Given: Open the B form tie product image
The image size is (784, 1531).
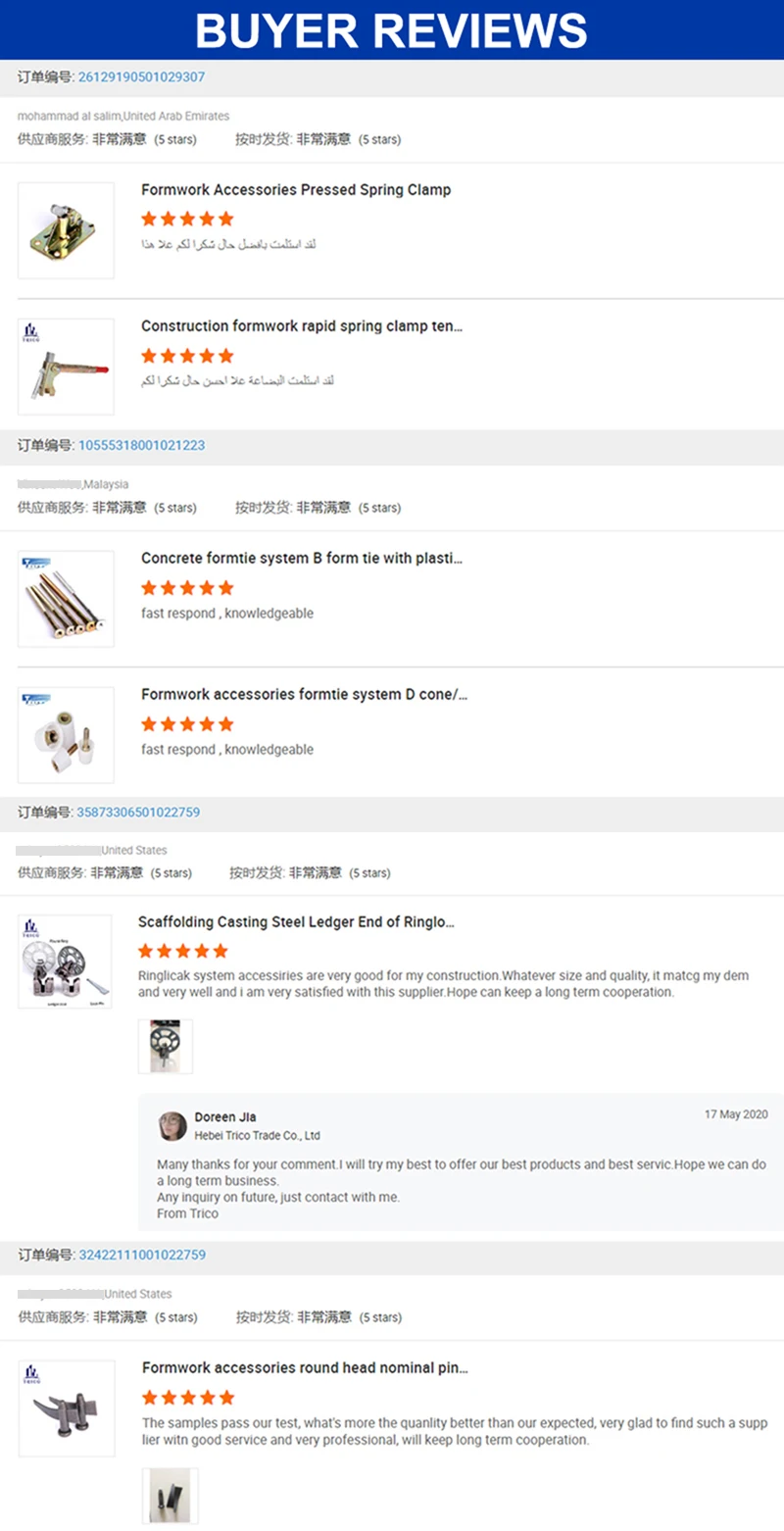Looking at the screenshot, I should [66, 599].
